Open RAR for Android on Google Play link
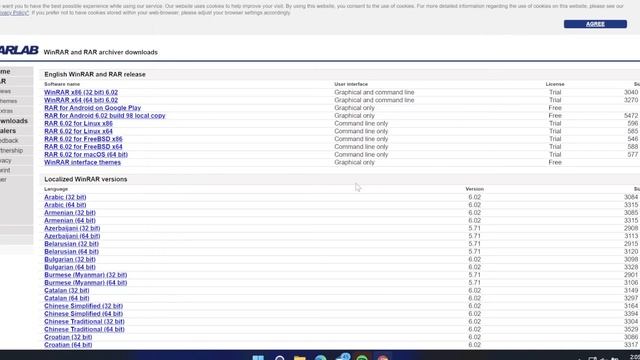 [92, 108]
